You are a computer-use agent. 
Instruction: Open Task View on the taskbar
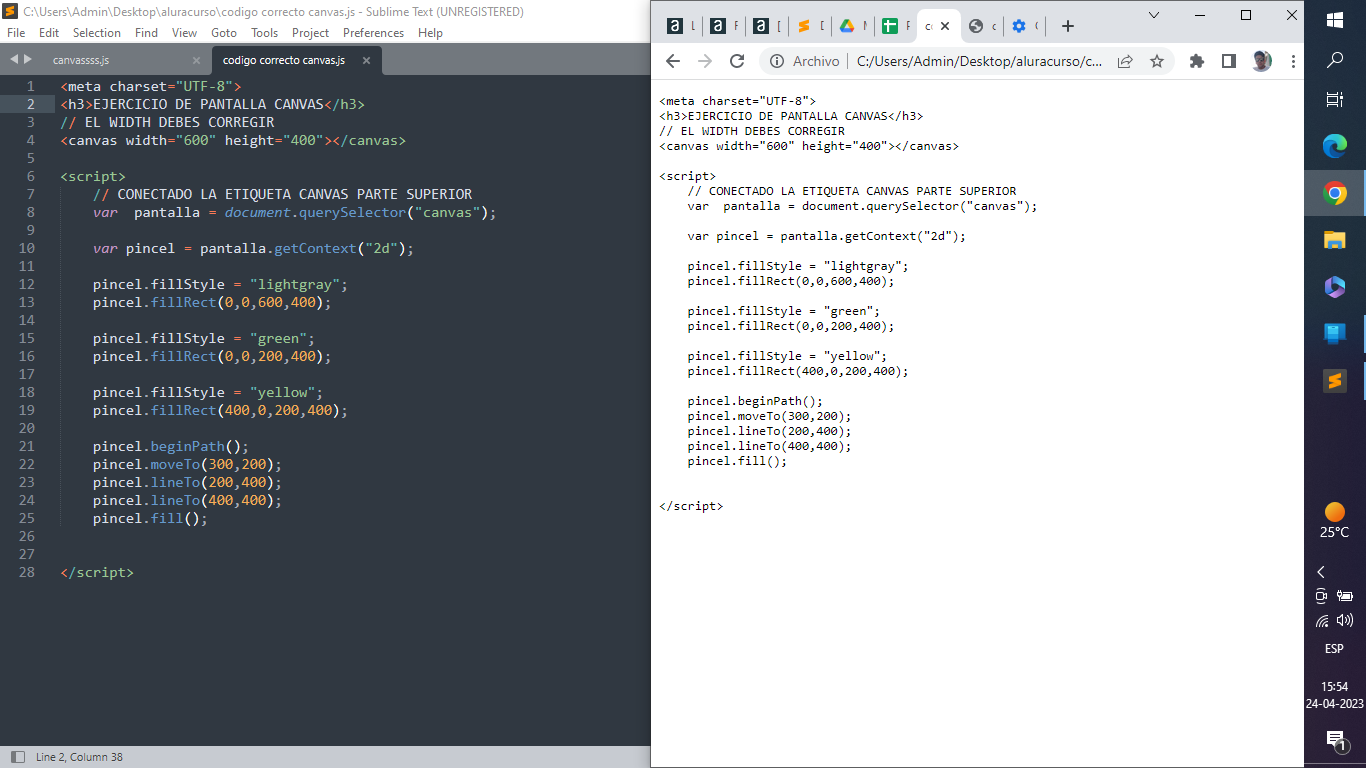pyautogui.click(x=1335, y=99)
